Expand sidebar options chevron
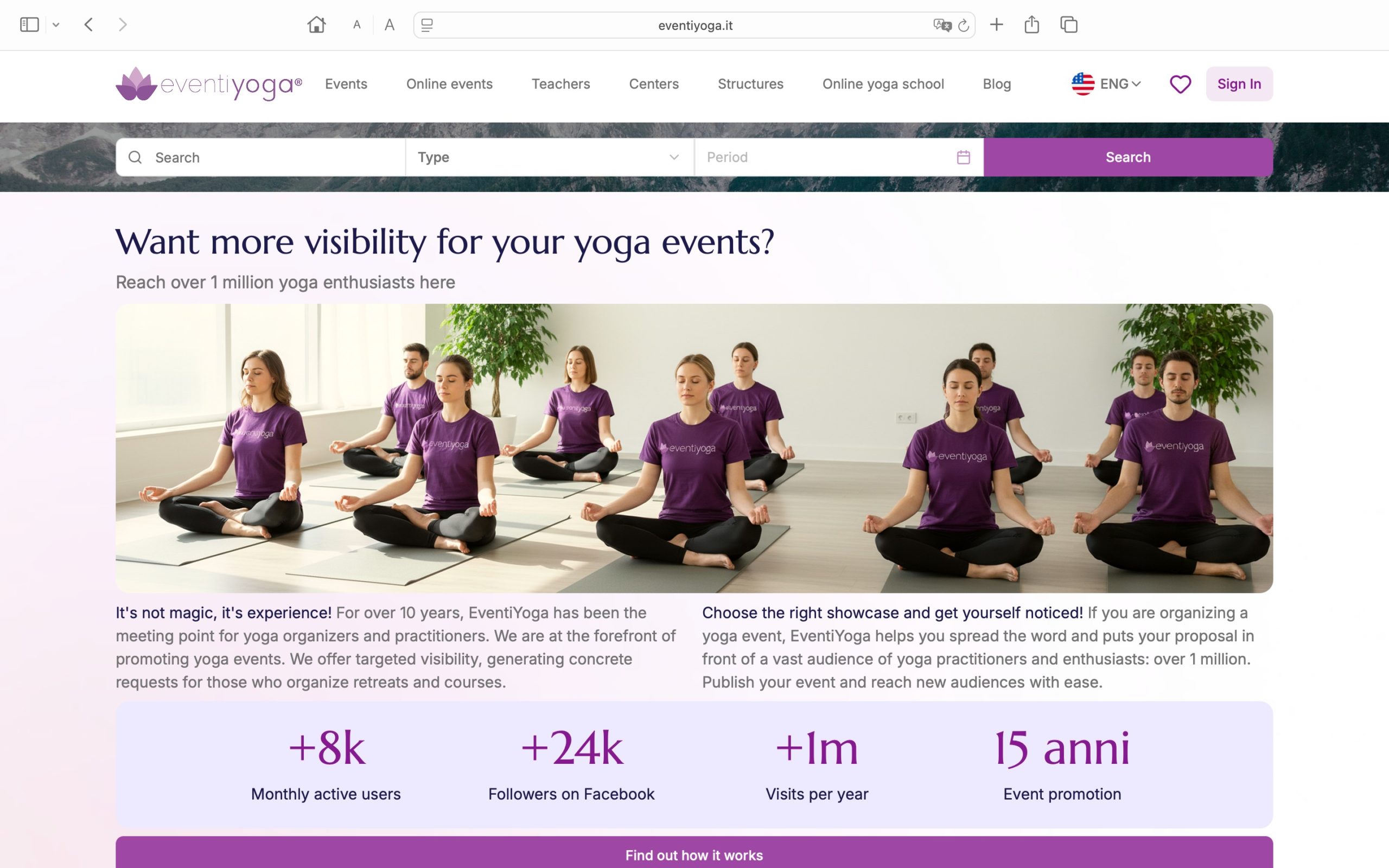The height and width of the screenshot is (868, 1389). tap(56, 25)
